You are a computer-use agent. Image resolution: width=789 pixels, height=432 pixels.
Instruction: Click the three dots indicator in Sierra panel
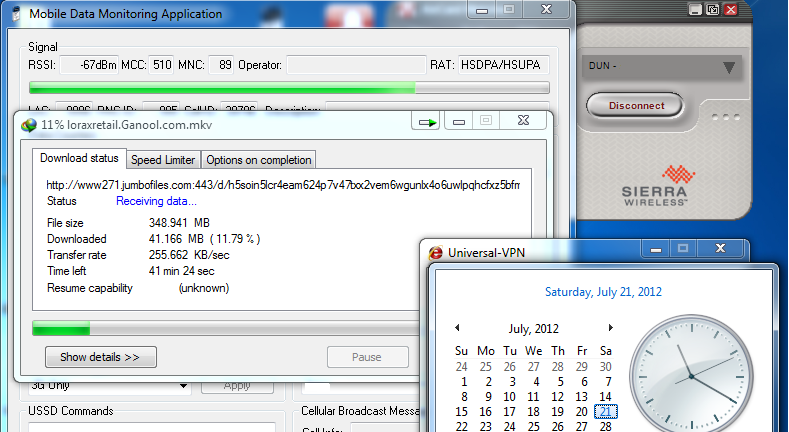pos(726,117)
